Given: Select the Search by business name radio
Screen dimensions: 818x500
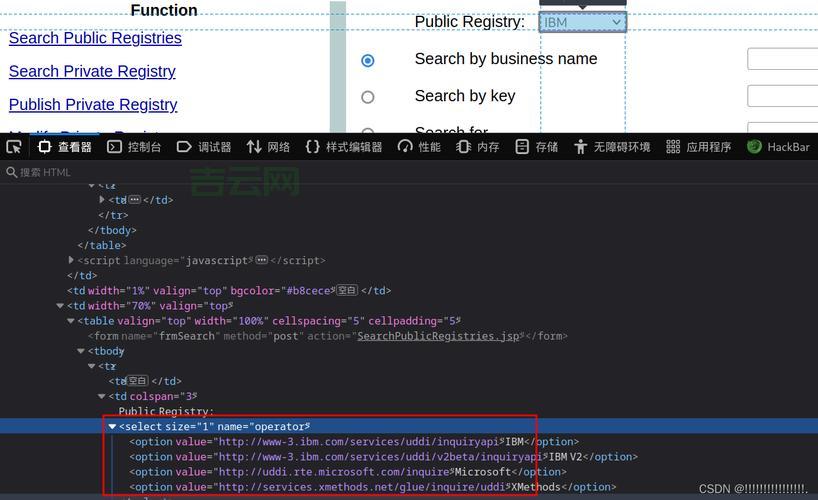Looking at the screenshot, I should point(368,60).
